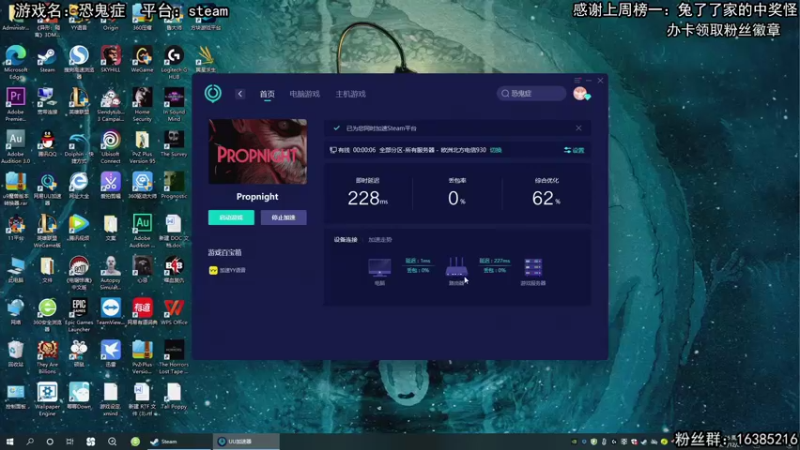
Task: Open Youdao dictionary red shortcut
Action: point(142,312)
